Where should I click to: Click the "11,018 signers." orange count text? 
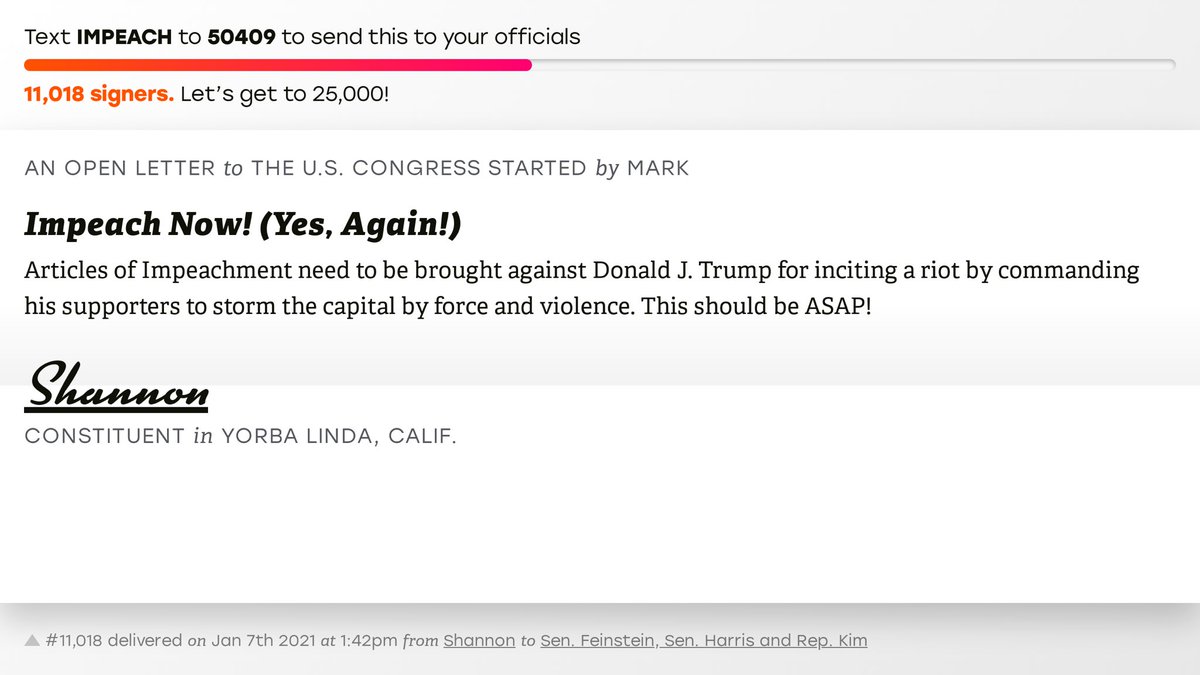click(99, 95)
